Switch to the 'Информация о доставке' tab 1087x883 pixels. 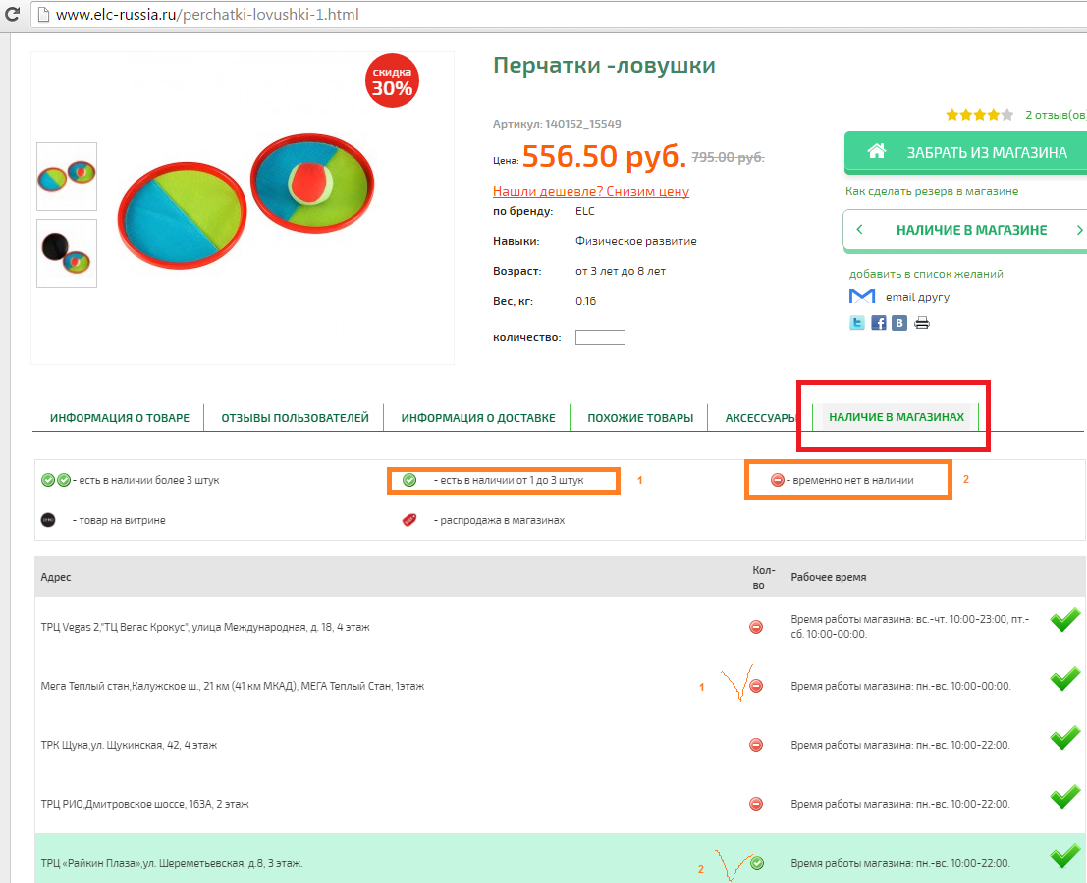[478, 418]
